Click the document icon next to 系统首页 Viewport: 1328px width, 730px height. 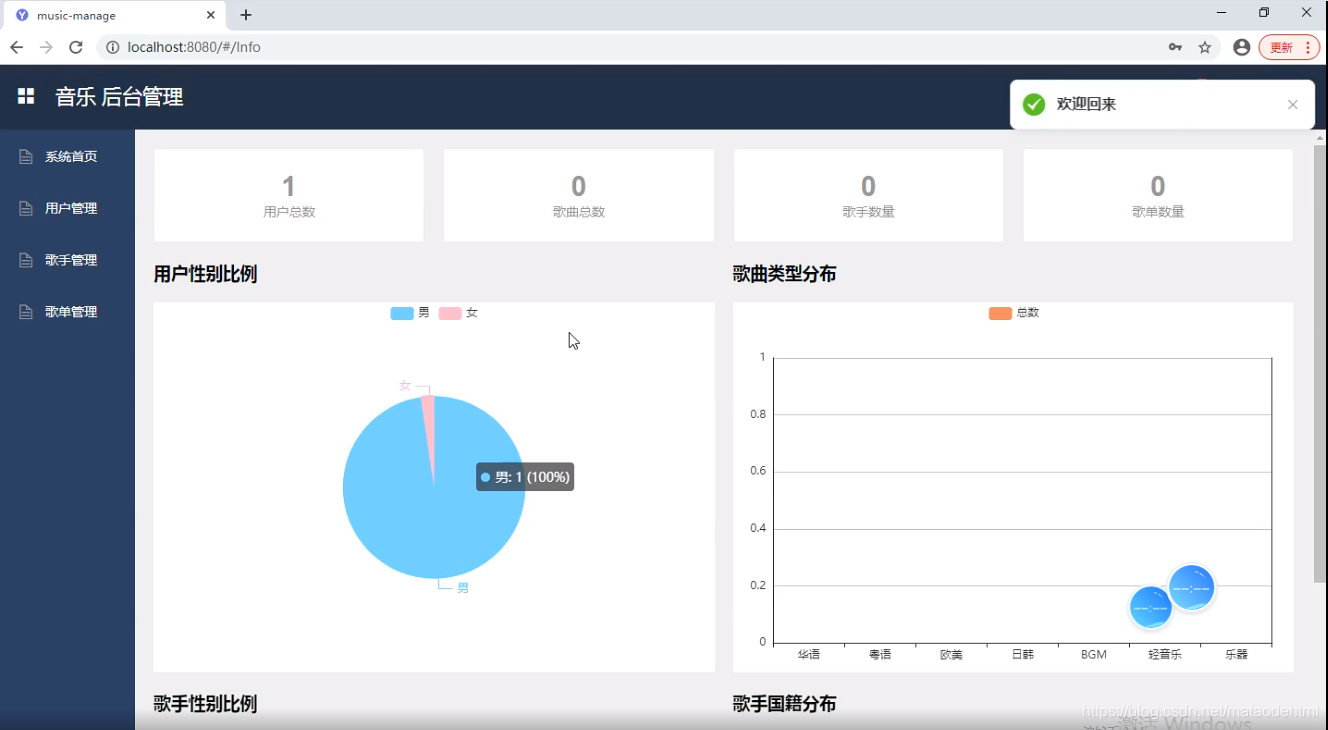point(27,157)
